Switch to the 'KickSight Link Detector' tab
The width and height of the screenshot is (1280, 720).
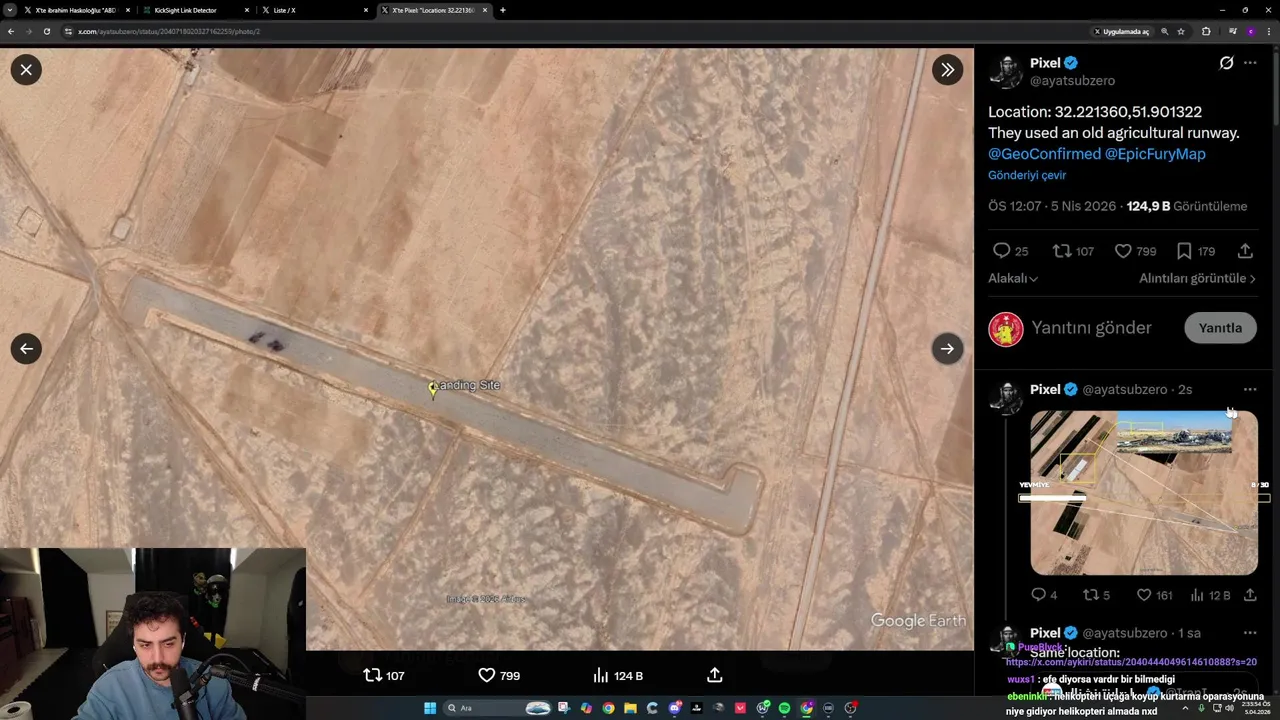(193, 10)
